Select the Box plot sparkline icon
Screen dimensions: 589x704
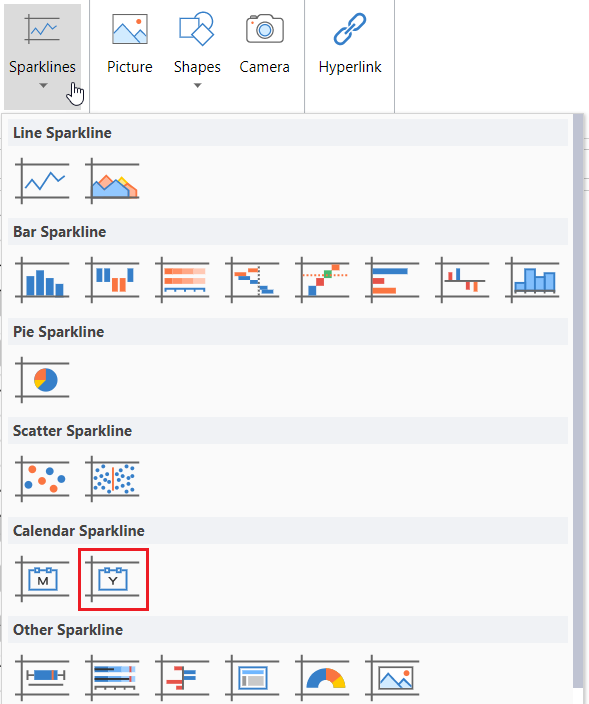tap(43, 678)
